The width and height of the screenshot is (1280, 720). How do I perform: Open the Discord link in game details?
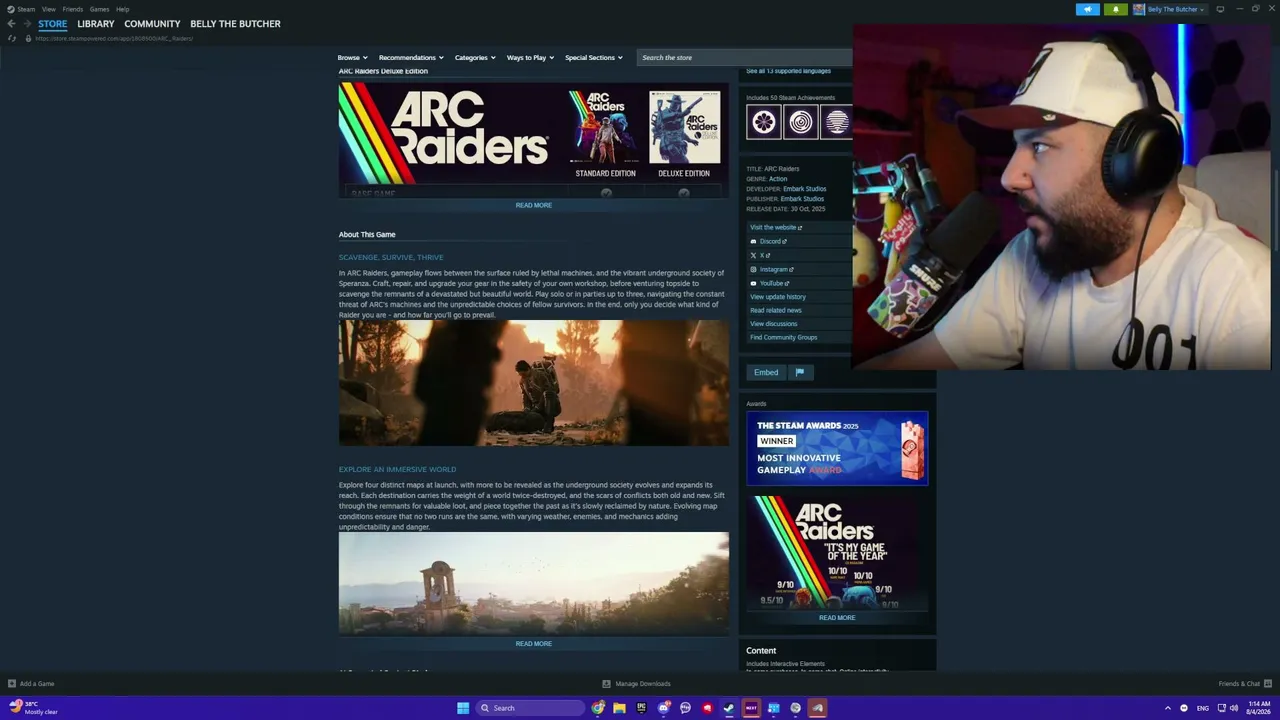point(768,241)
